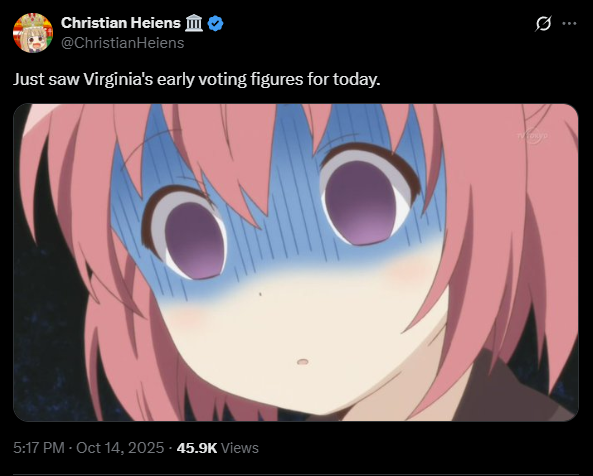Viewport: 593px width, 476px height.
Task: Click the crown on the avatar picture
Action: tap(32, 21)
